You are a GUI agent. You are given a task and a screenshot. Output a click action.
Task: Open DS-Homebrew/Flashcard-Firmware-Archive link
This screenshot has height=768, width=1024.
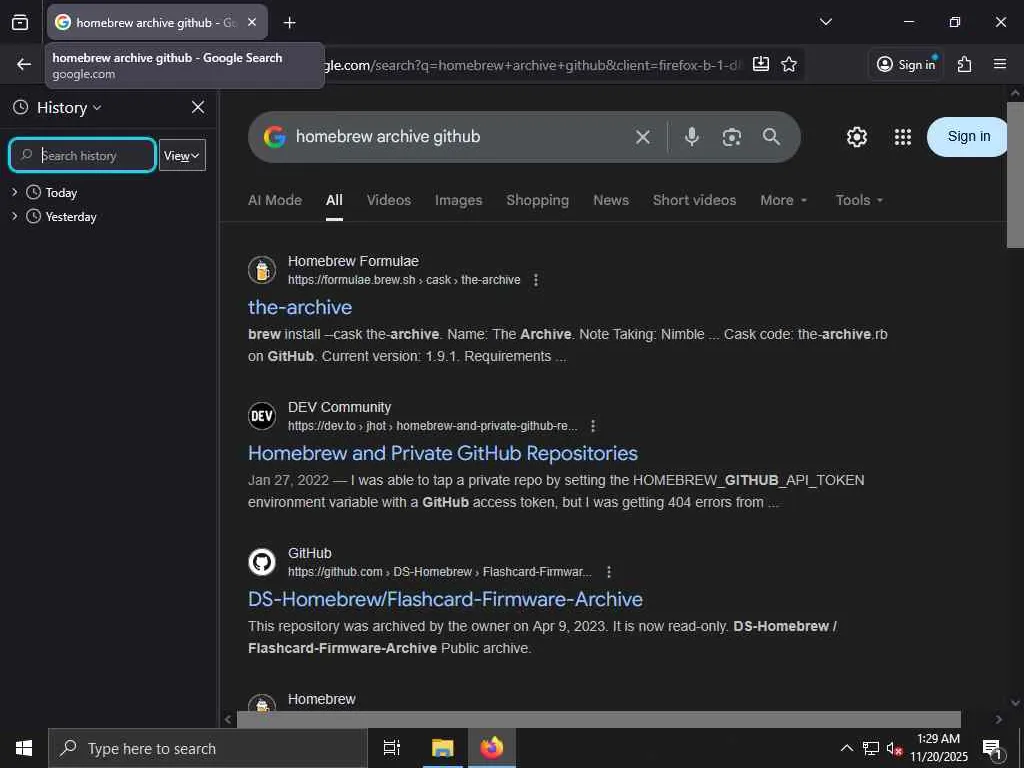(445, 599)
